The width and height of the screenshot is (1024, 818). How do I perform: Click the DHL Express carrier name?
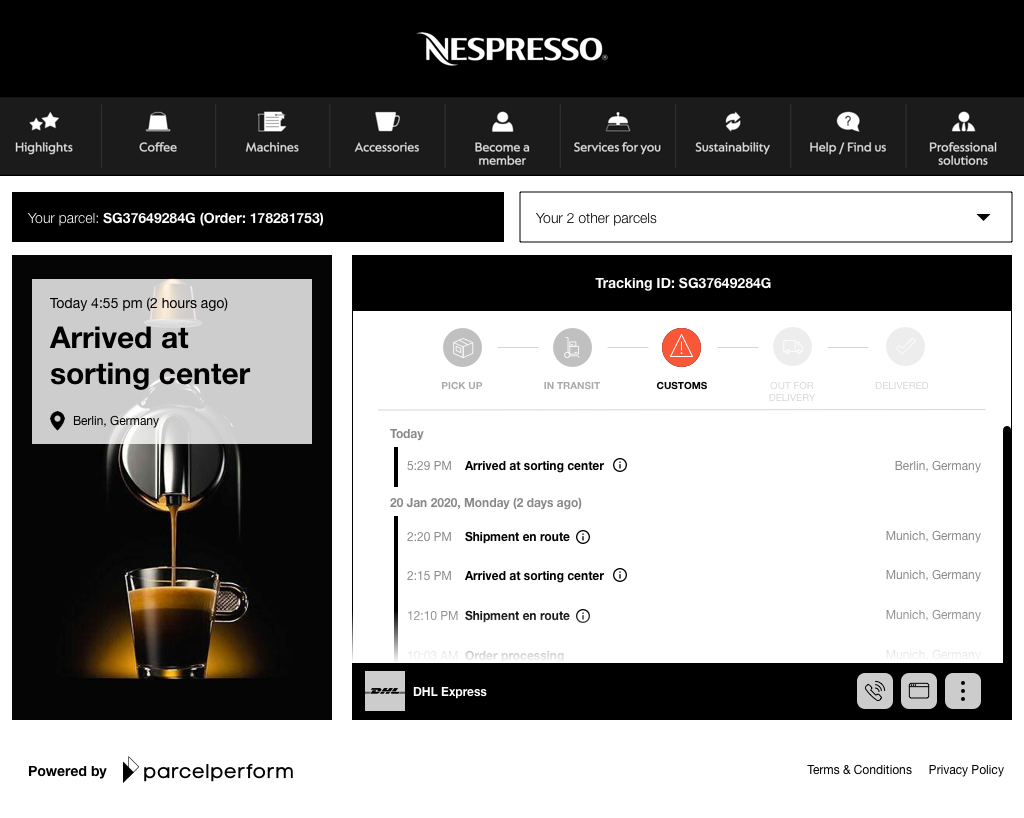tap(450, 691)
